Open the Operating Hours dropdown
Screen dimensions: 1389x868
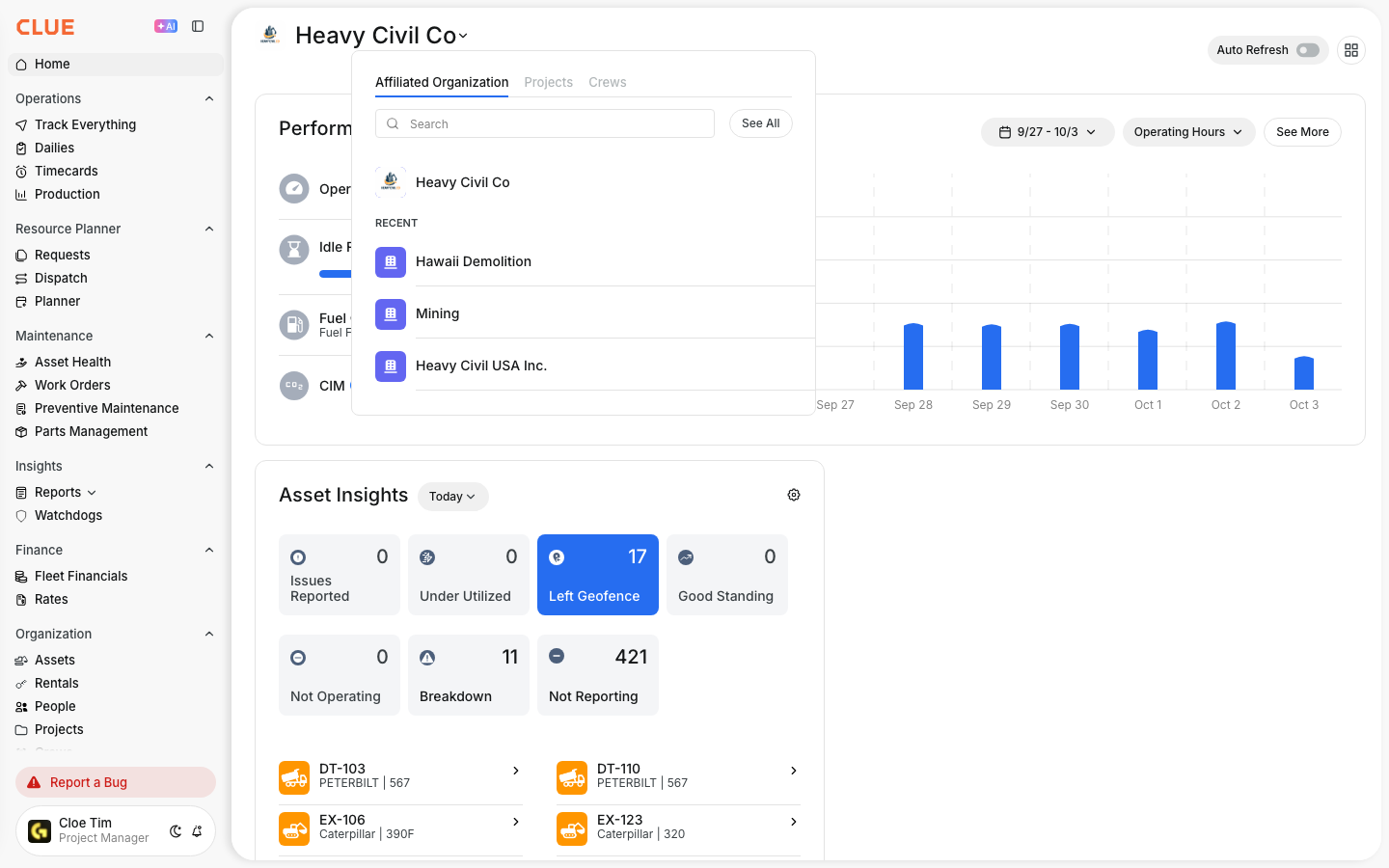point(1188,132)
